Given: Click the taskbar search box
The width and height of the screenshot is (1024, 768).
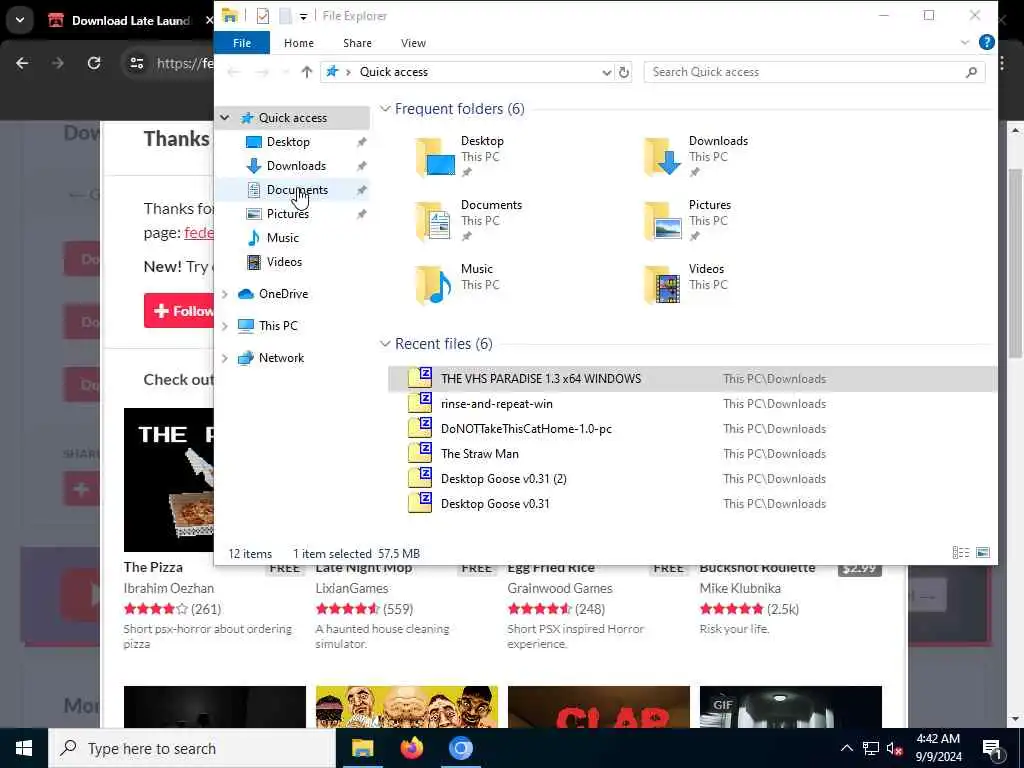Looking at the screenshot, I should (x=192, y=748).
